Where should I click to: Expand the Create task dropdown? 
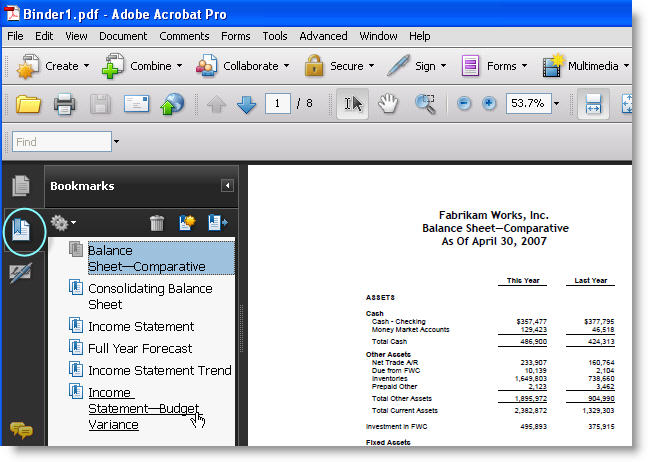(86, 66)
